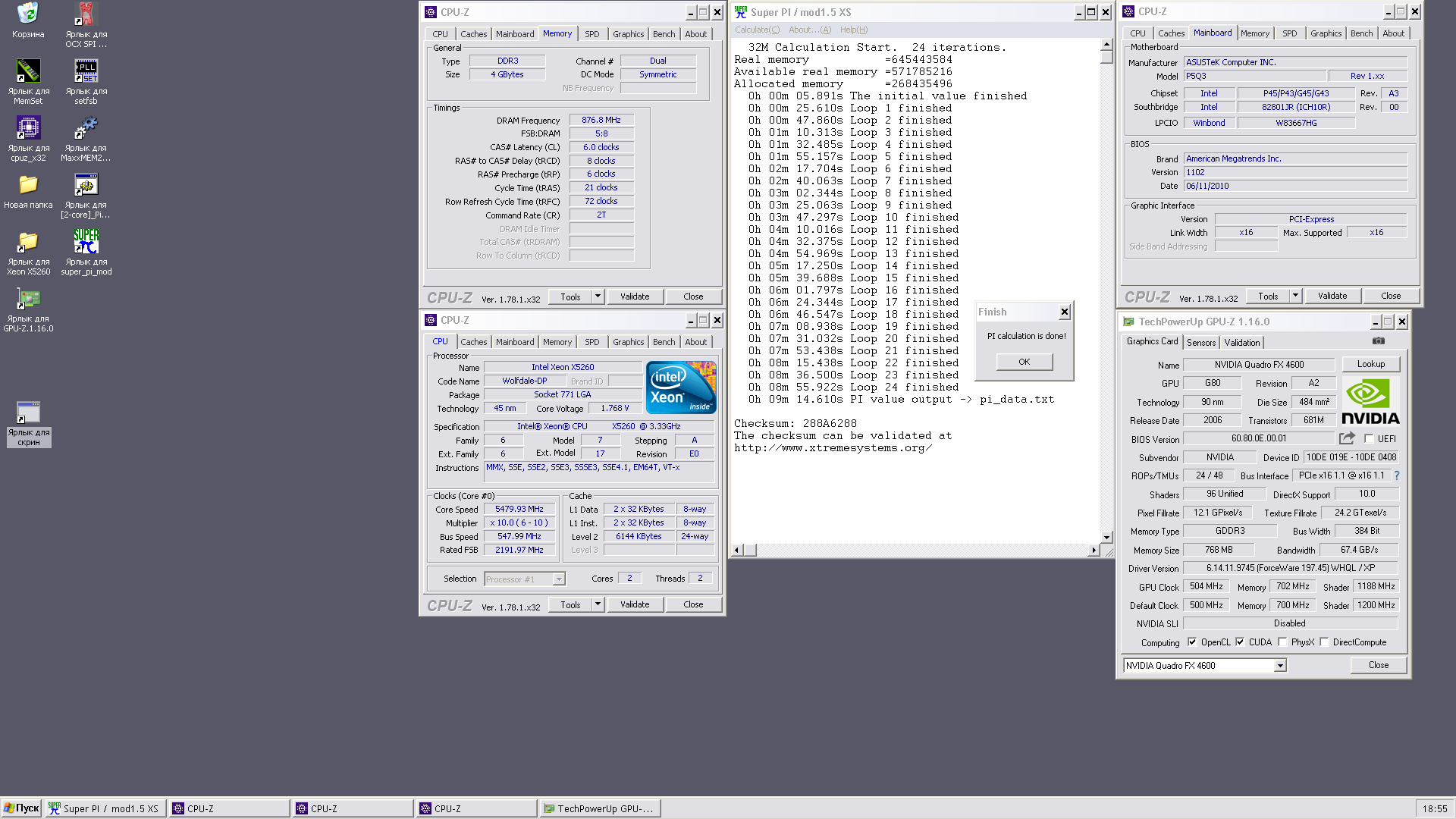The width and height of the screenshot is (1456, 819).
Task: Click Validate in the Memory CPU-Z window
Action: (x=635, y=297)
